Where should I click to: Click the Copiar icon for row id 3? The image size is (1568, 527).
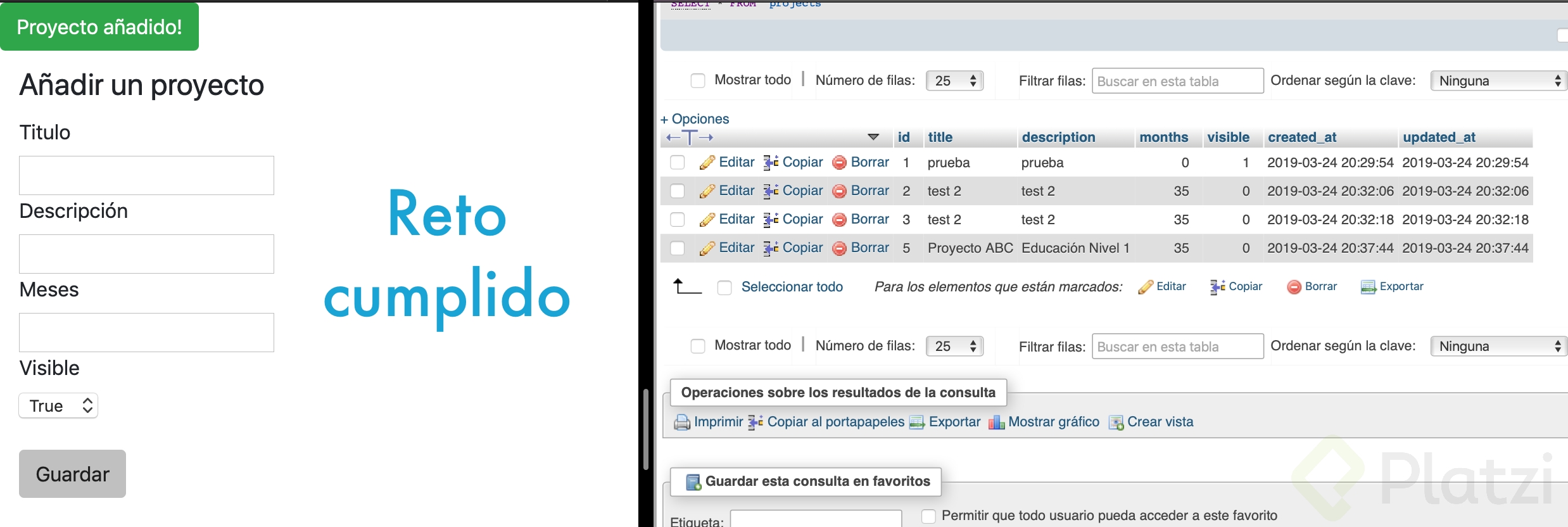pyautogui.click(x=771, y=220)
